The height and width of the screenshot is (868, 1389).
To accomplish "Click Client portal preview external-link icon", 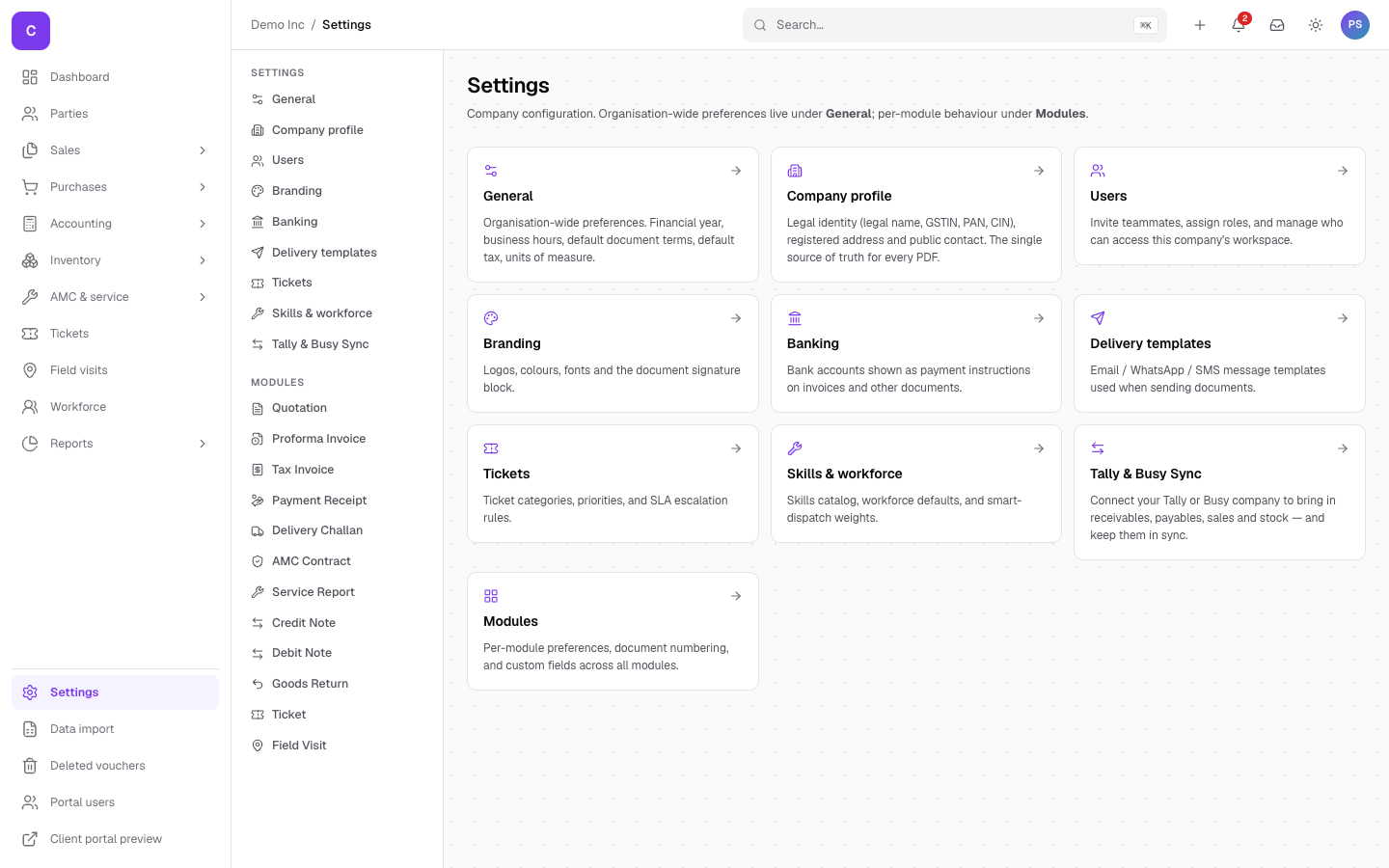I will coord(30,839).
